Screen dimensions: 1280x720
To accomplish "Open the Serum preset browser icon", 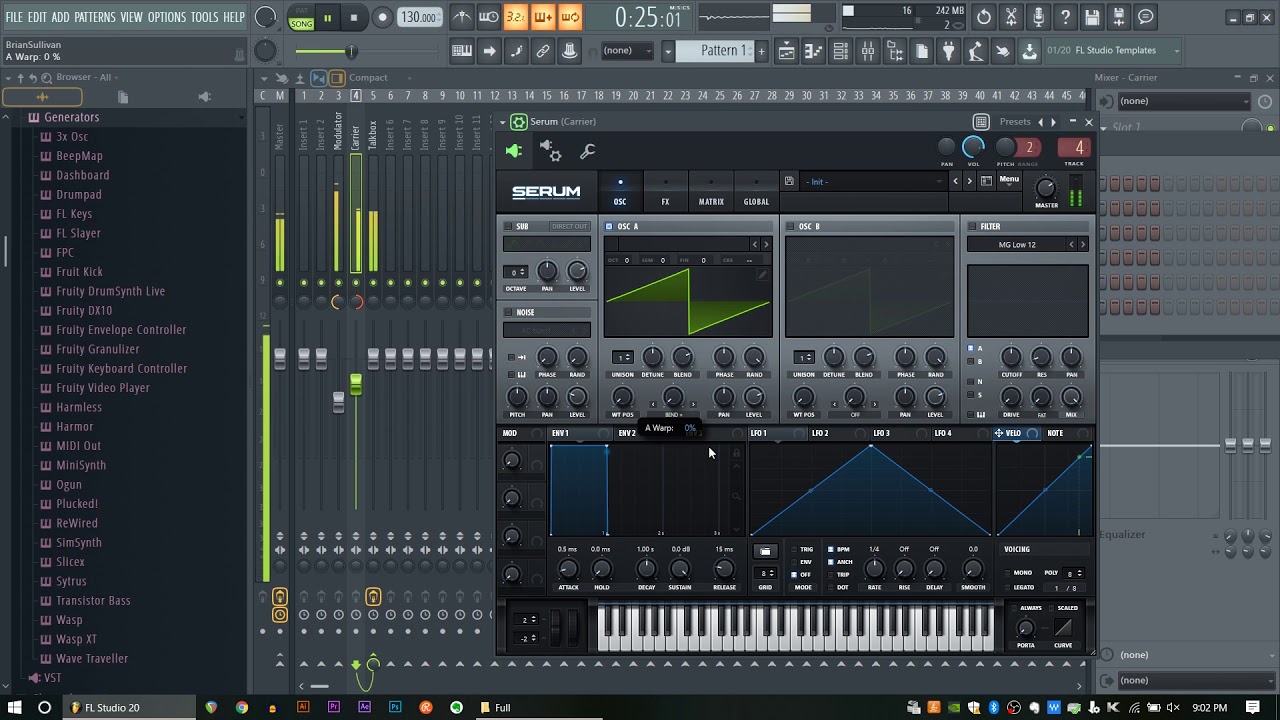I will (x=986, y=181).
